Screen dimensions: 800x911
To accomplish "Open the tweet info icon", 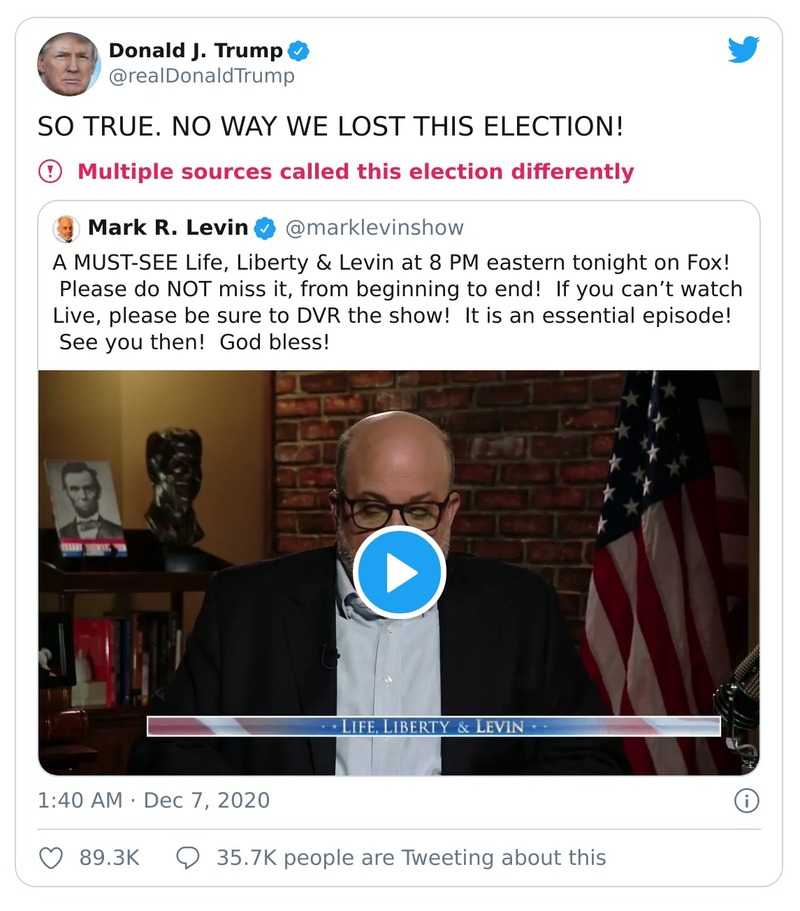I will coord(746,801).
